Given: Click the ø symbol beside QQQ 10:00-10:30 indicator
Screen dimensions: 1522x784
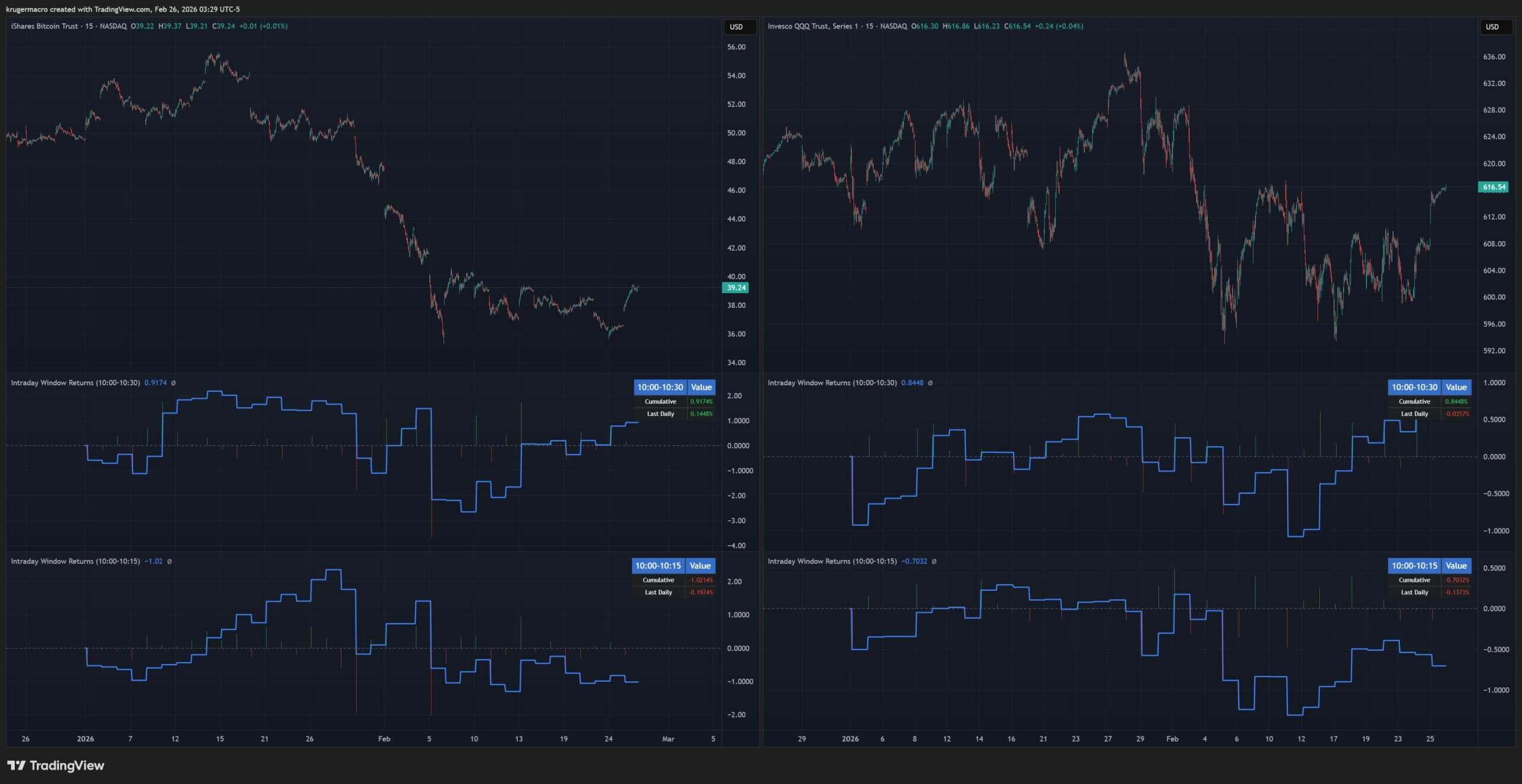Looking at the screenshot, I should click(930, 383).
